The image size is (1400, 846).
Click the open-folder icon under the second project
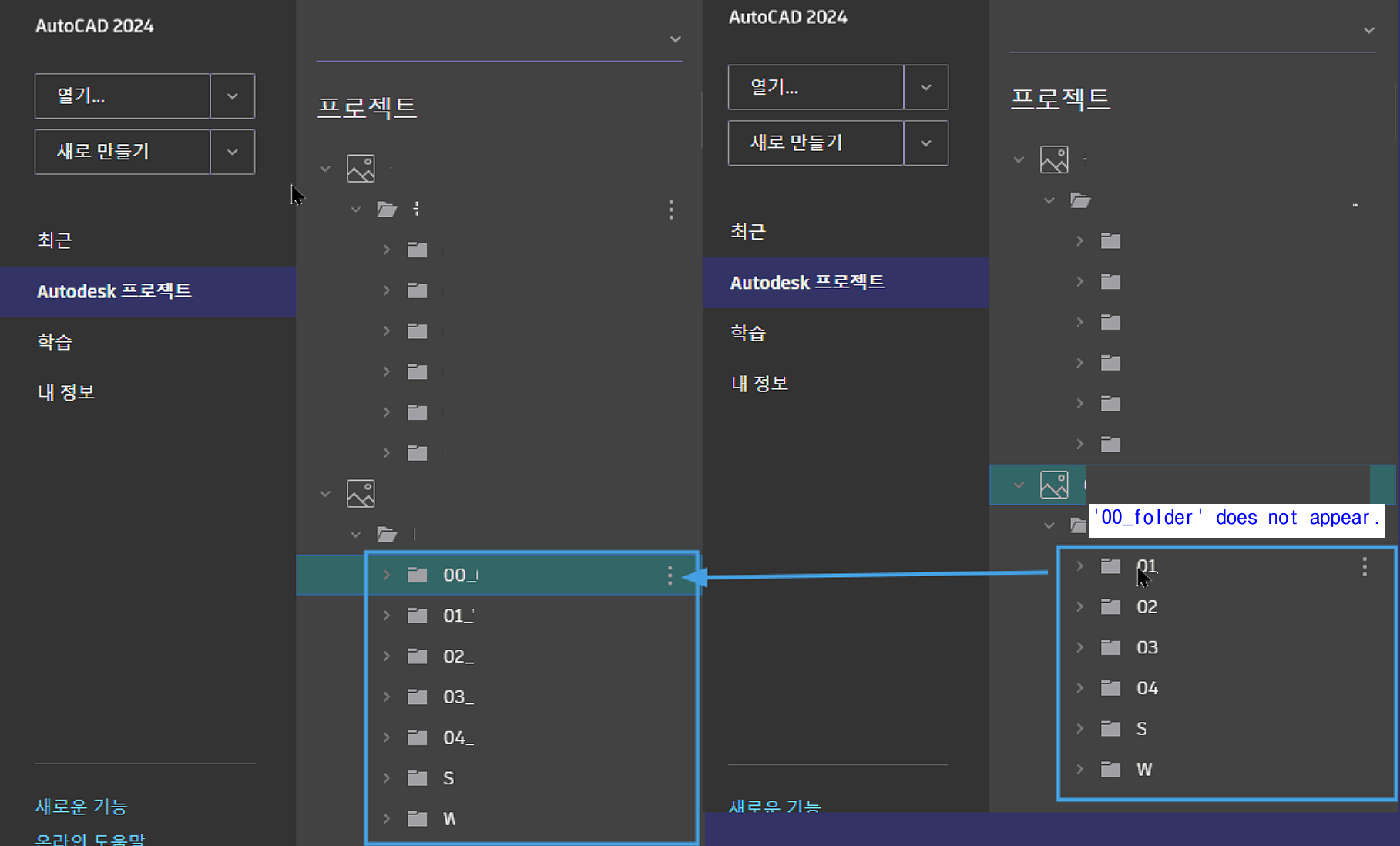point(388,534)
